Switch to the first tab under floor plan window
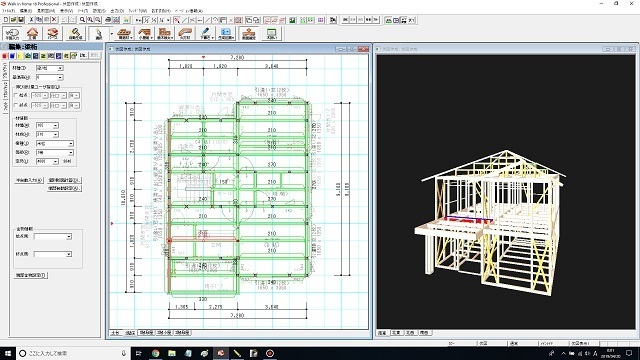This screenshot has width=640, height=360. point(116,333)
